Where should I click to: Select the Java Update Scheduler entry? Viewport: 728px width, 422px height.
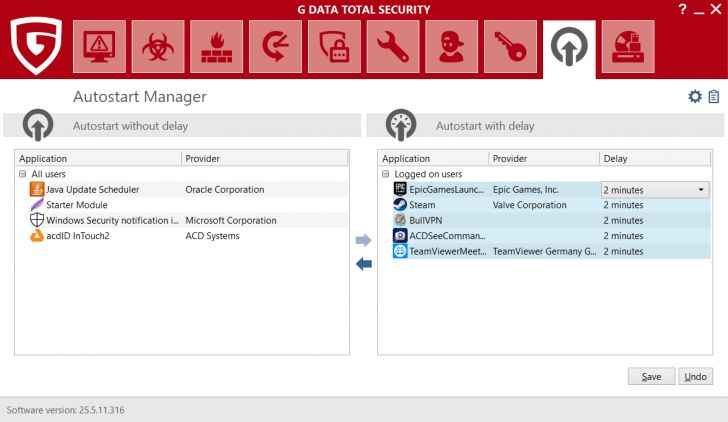point(92,189)
